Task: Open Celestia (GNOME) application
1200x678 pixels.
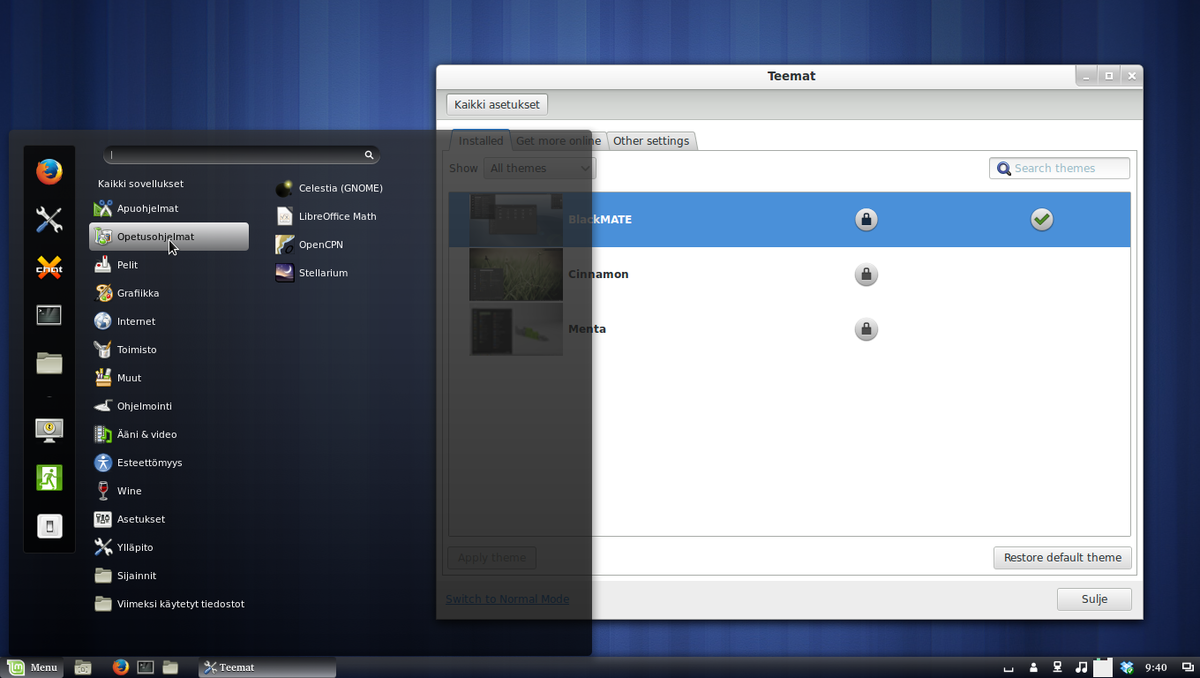Action: coord(340,188)
